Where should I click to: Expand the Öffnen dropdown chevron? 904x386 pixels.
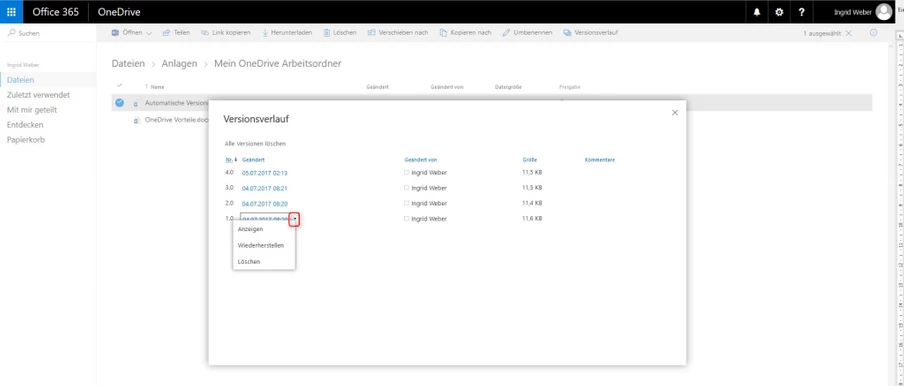pos(149,33)
